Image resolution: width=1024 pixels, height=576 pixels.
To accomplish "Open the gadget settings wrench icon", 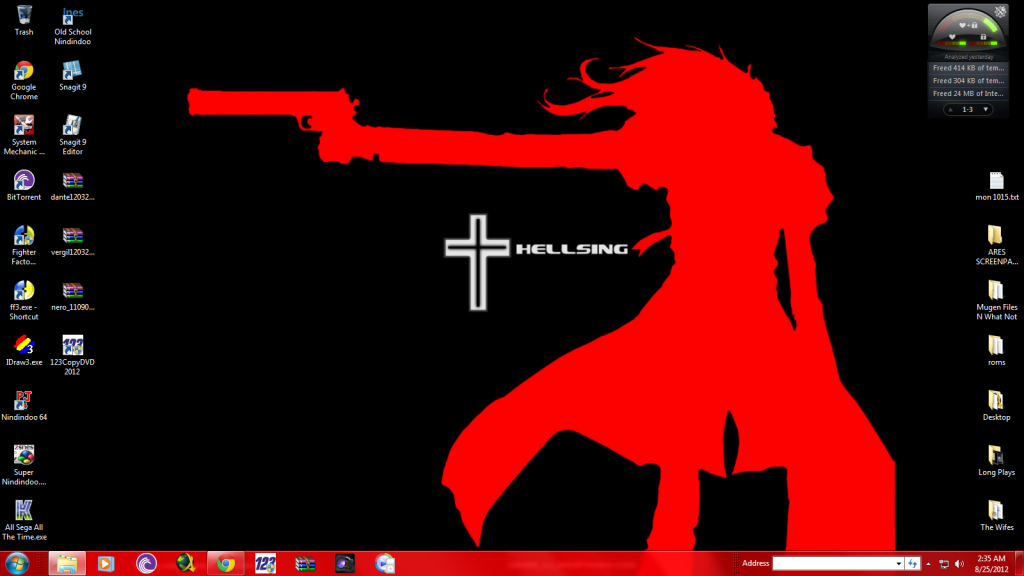I will (x=1000, y=12).
